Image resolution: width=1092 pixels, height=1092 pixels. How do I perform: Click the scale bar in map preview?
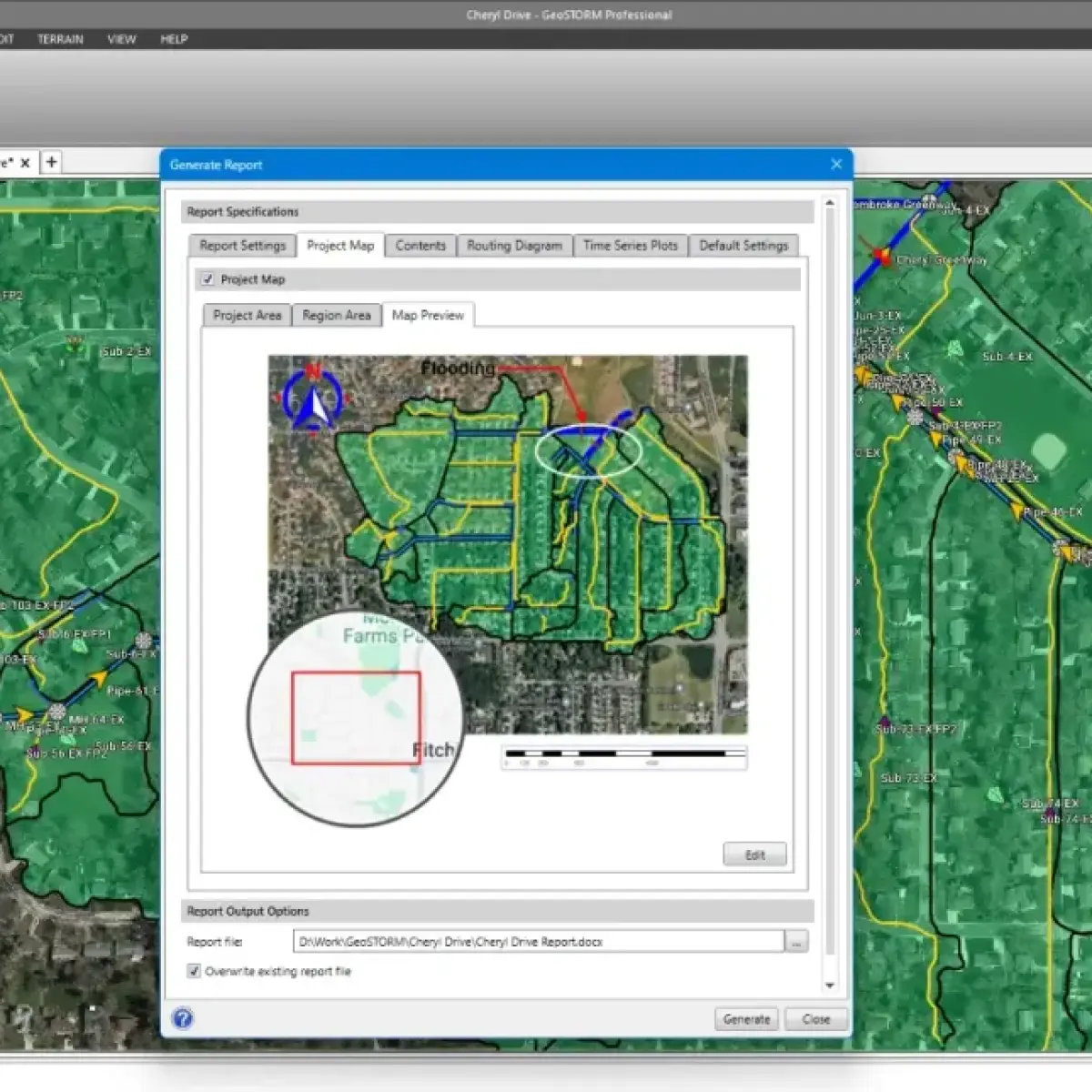[x=624, y=757]
